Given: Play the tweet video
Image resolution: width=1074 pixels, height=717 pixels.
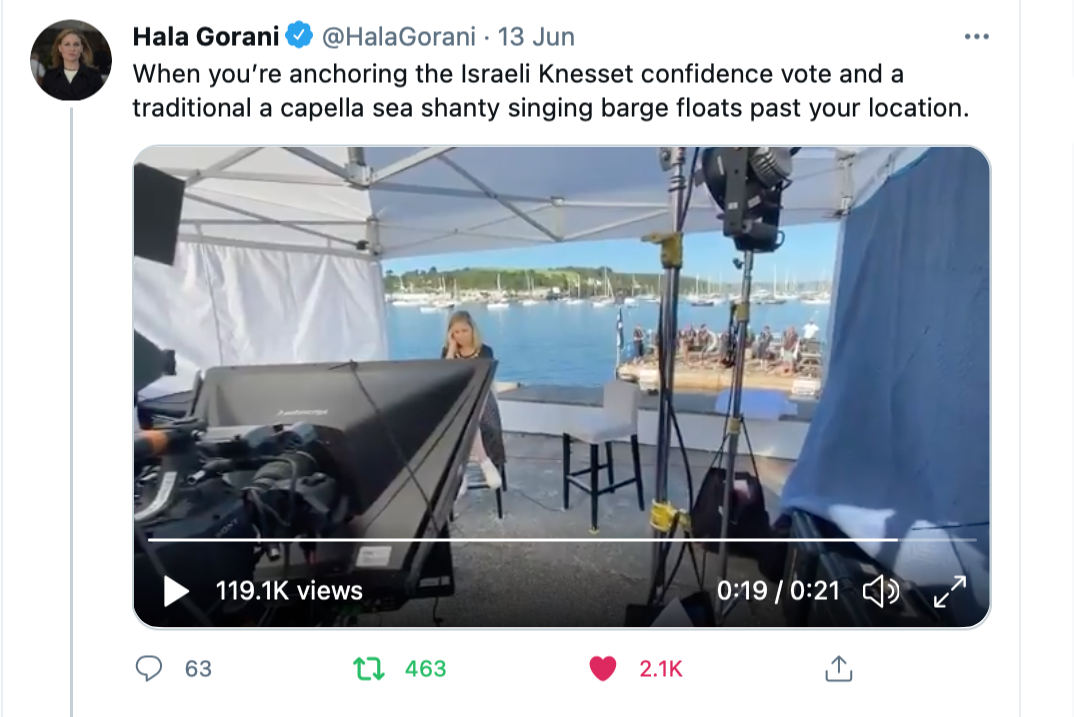Looking at the screenshot, I should pyautogui.click(x=176, y=591).
